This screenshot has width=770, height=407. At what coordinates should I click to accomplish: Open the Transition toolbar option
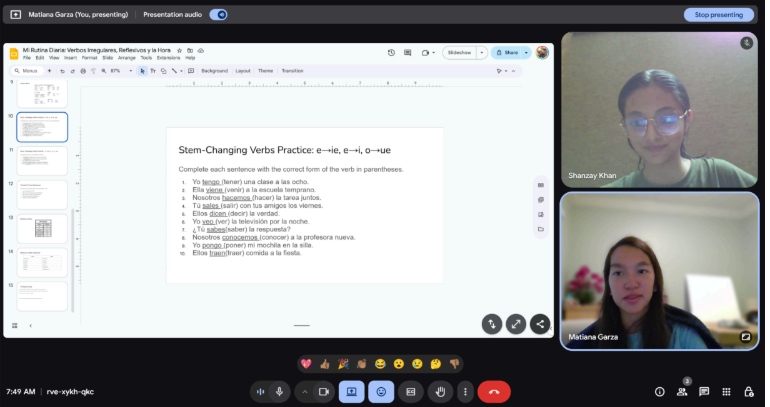(292, 71)
